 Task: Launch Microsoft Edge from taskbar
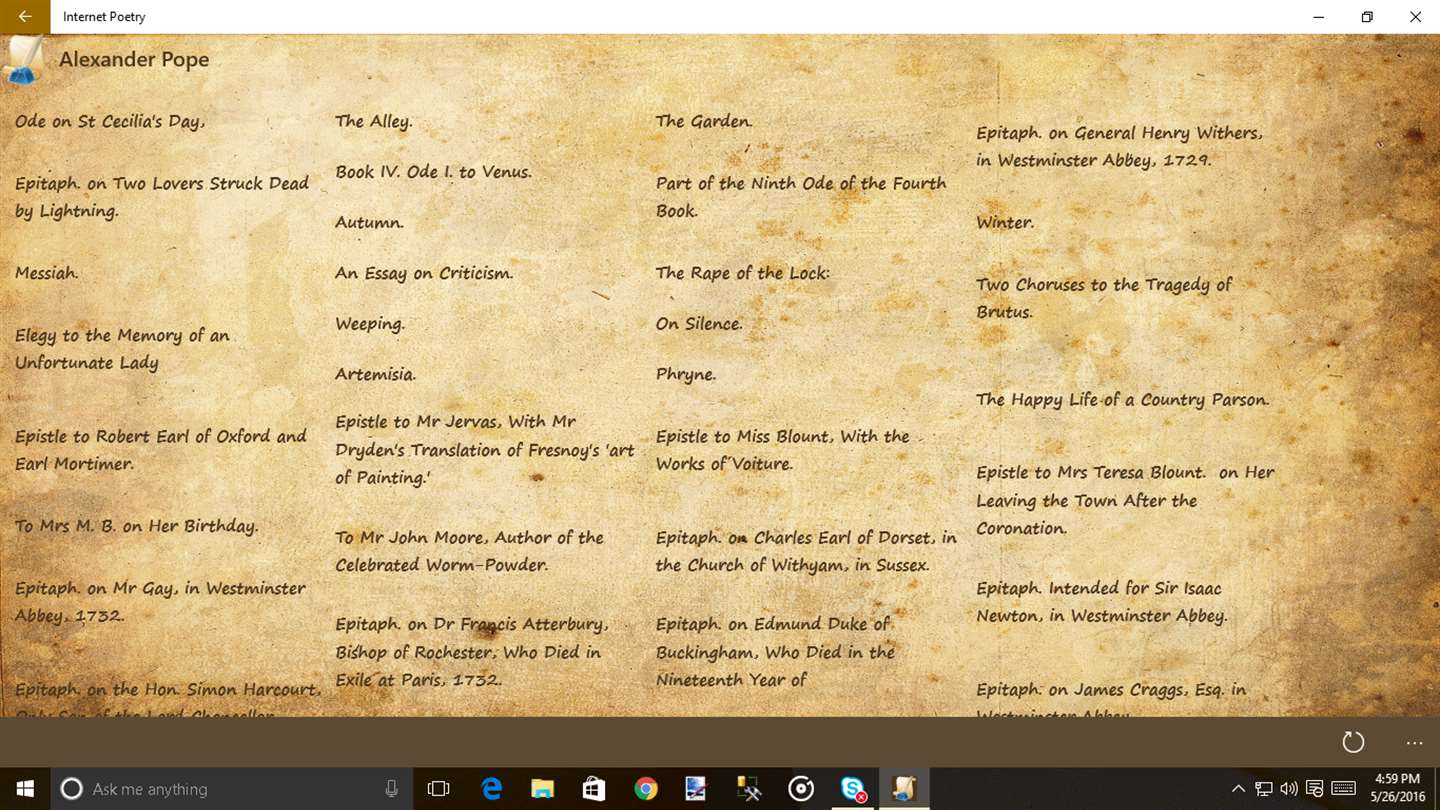tap(491, 789)
